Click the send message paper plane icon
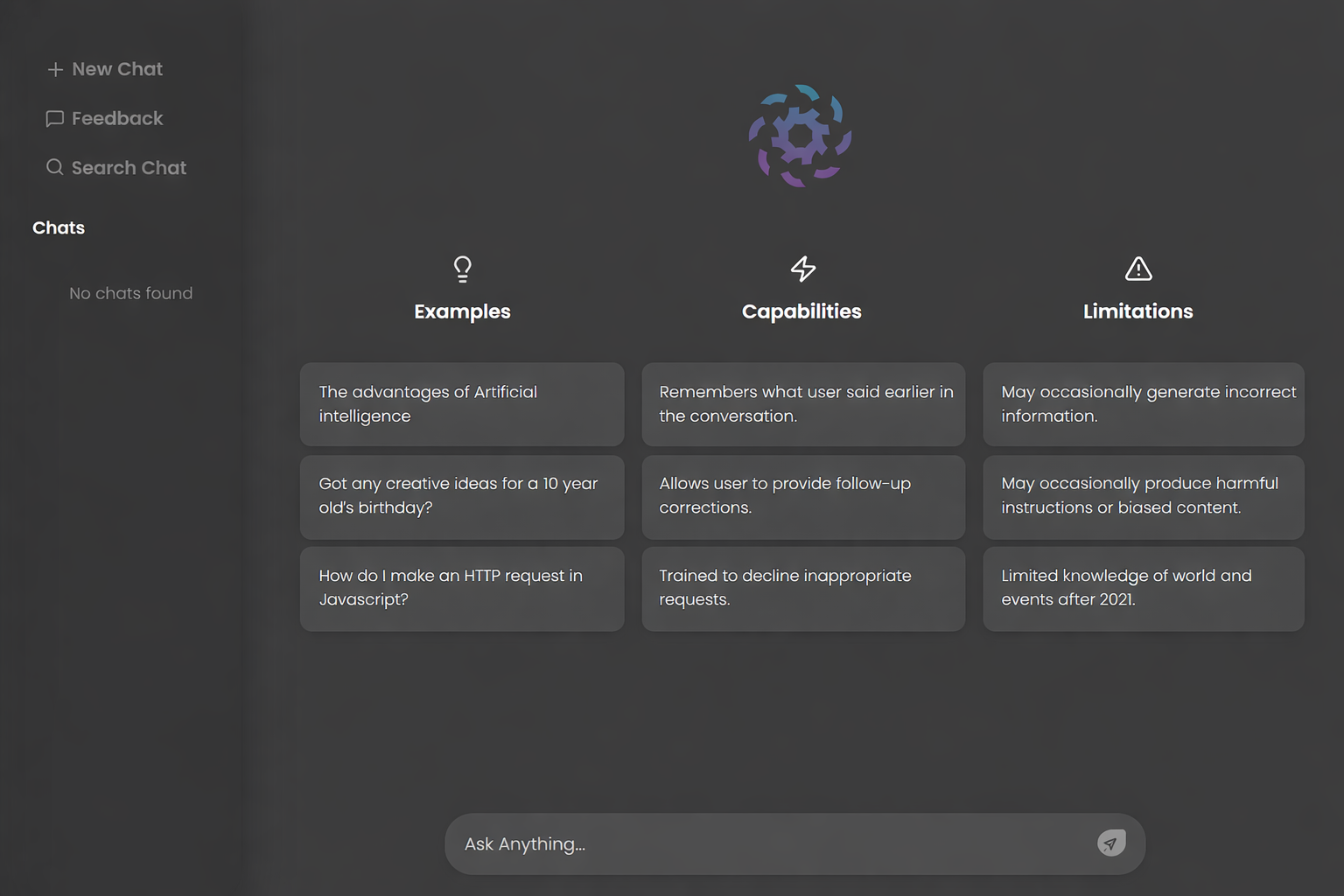Viewport: 1344px width, 896px height. (x=1111, y=843)
